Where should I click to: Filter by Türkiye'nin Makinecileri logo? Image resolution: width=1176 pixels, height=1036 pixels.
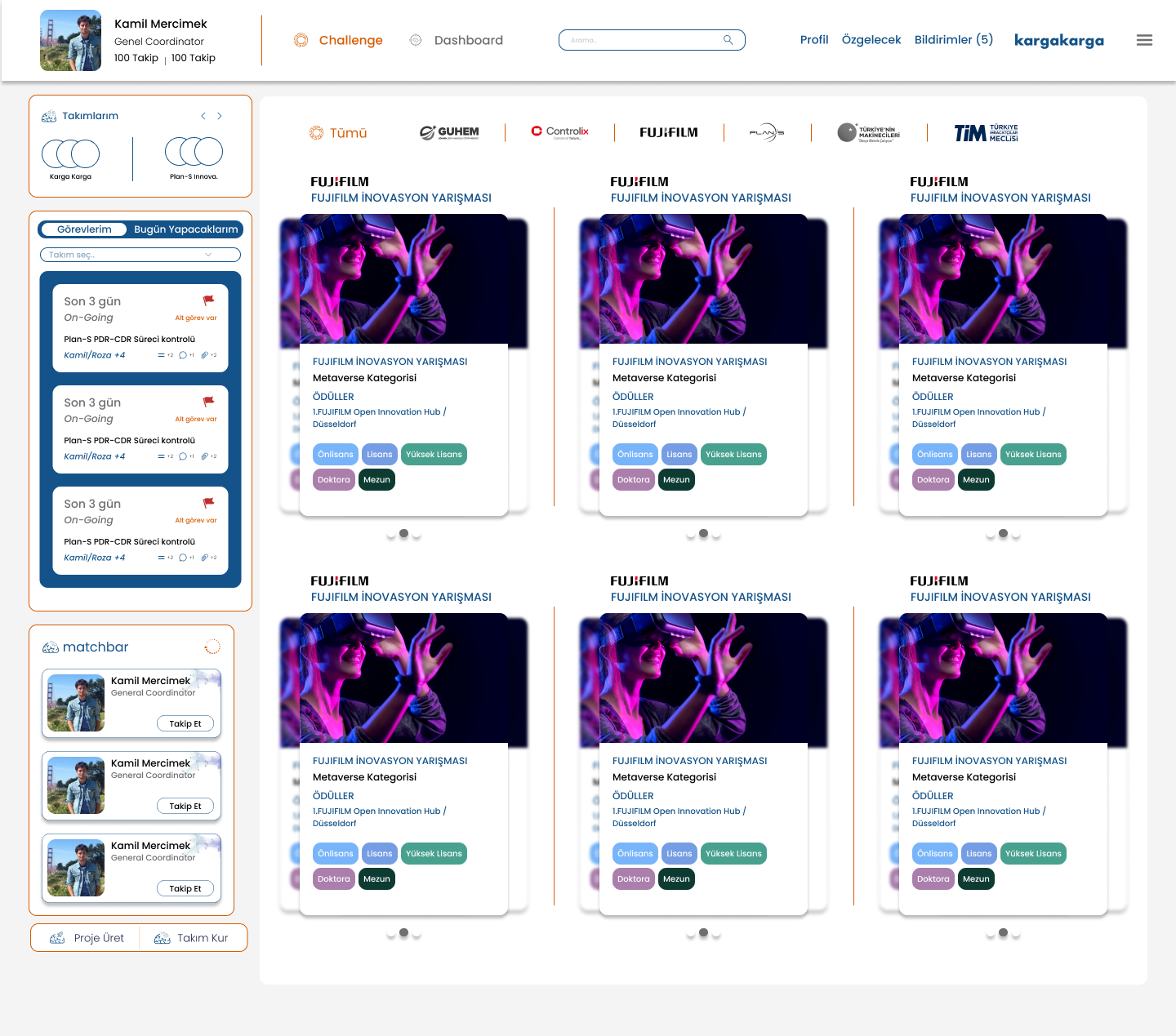coord(869,132)
